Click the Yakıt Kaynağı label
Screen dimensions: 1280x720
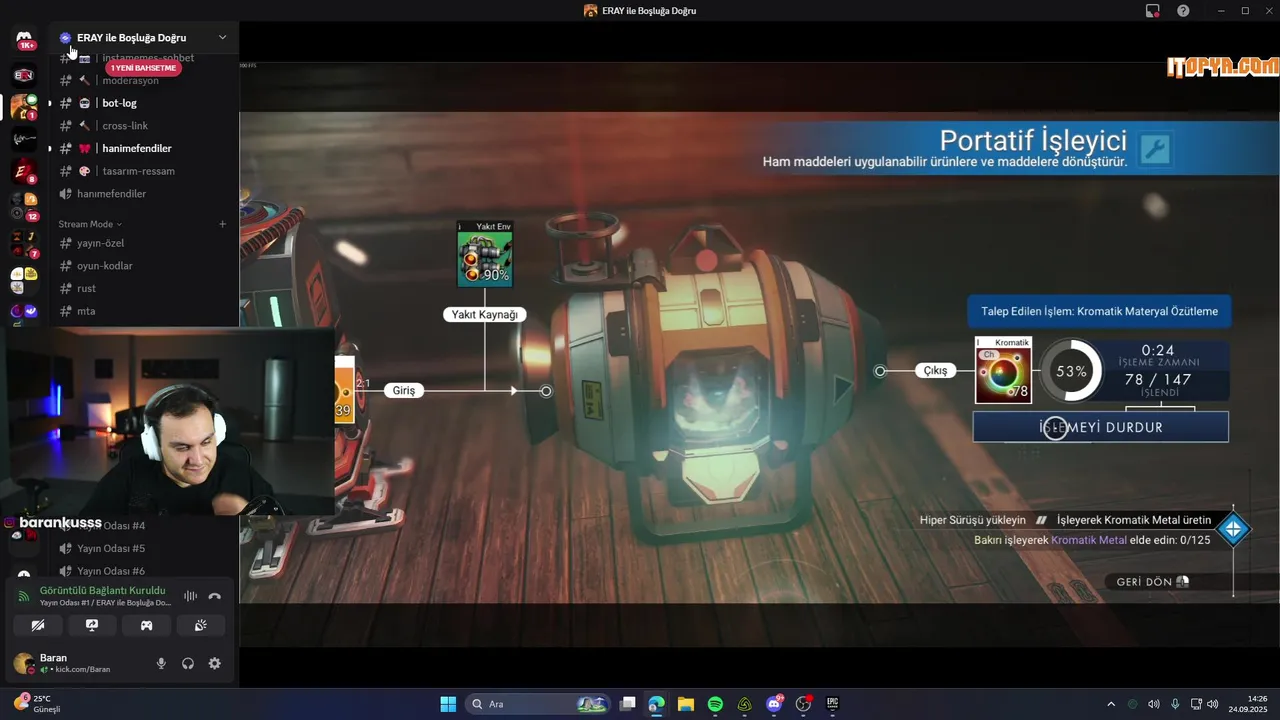tap(485, 314)
